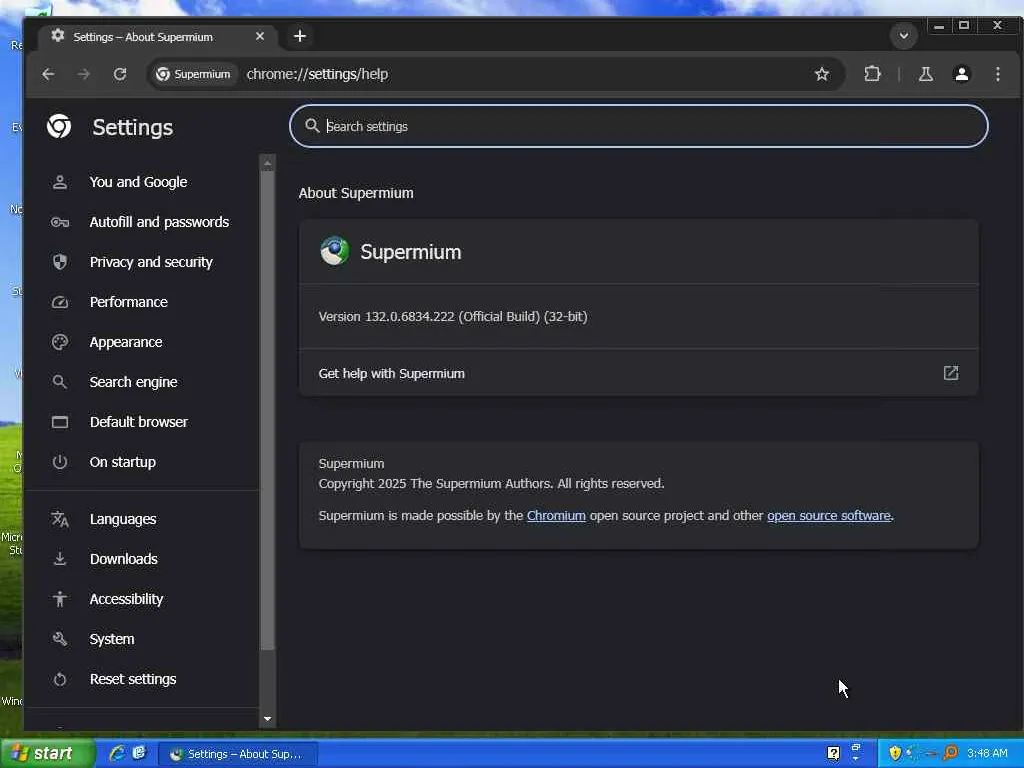The image size is (1024, 768).
Task: Open Get help with Supermium
Action: 639,373
